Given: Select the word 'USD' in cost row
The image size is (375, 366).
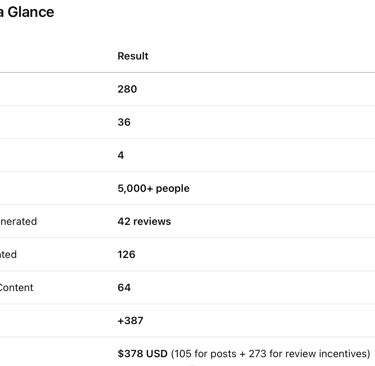Looking at the screenshot, I should pyautogui.click(x=157, y=353).
